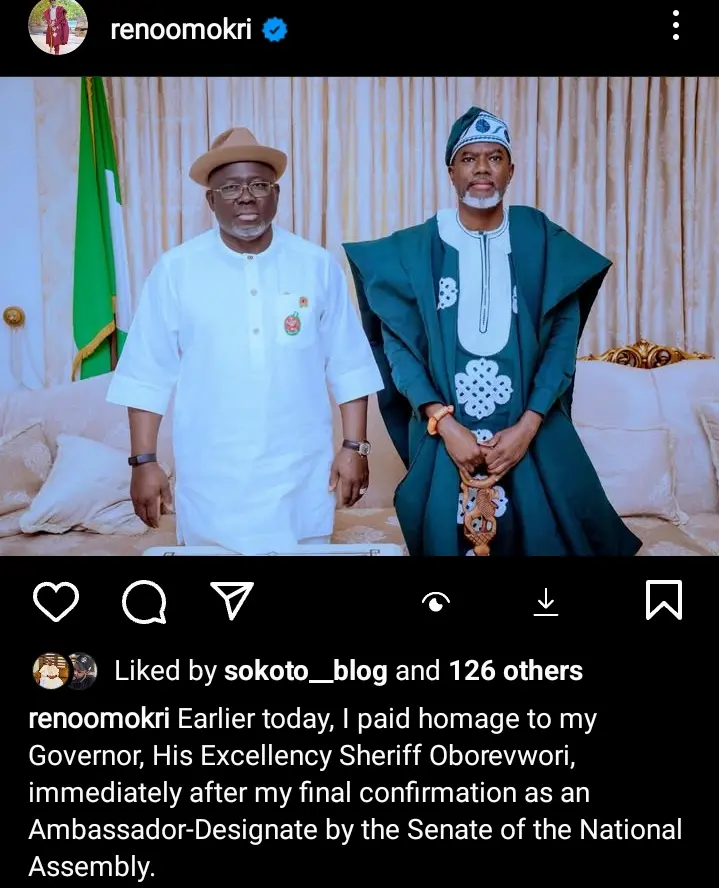Open comments with the speech bubble icon
This screenshot has height=888, width=719.
click(x=143, y=601)
